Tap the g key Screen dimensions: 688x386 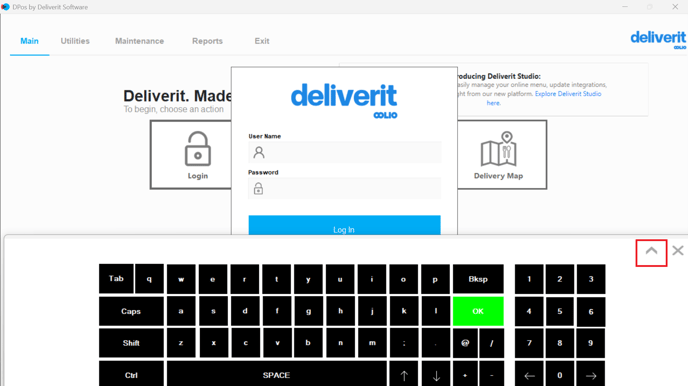tap(308, 311)
